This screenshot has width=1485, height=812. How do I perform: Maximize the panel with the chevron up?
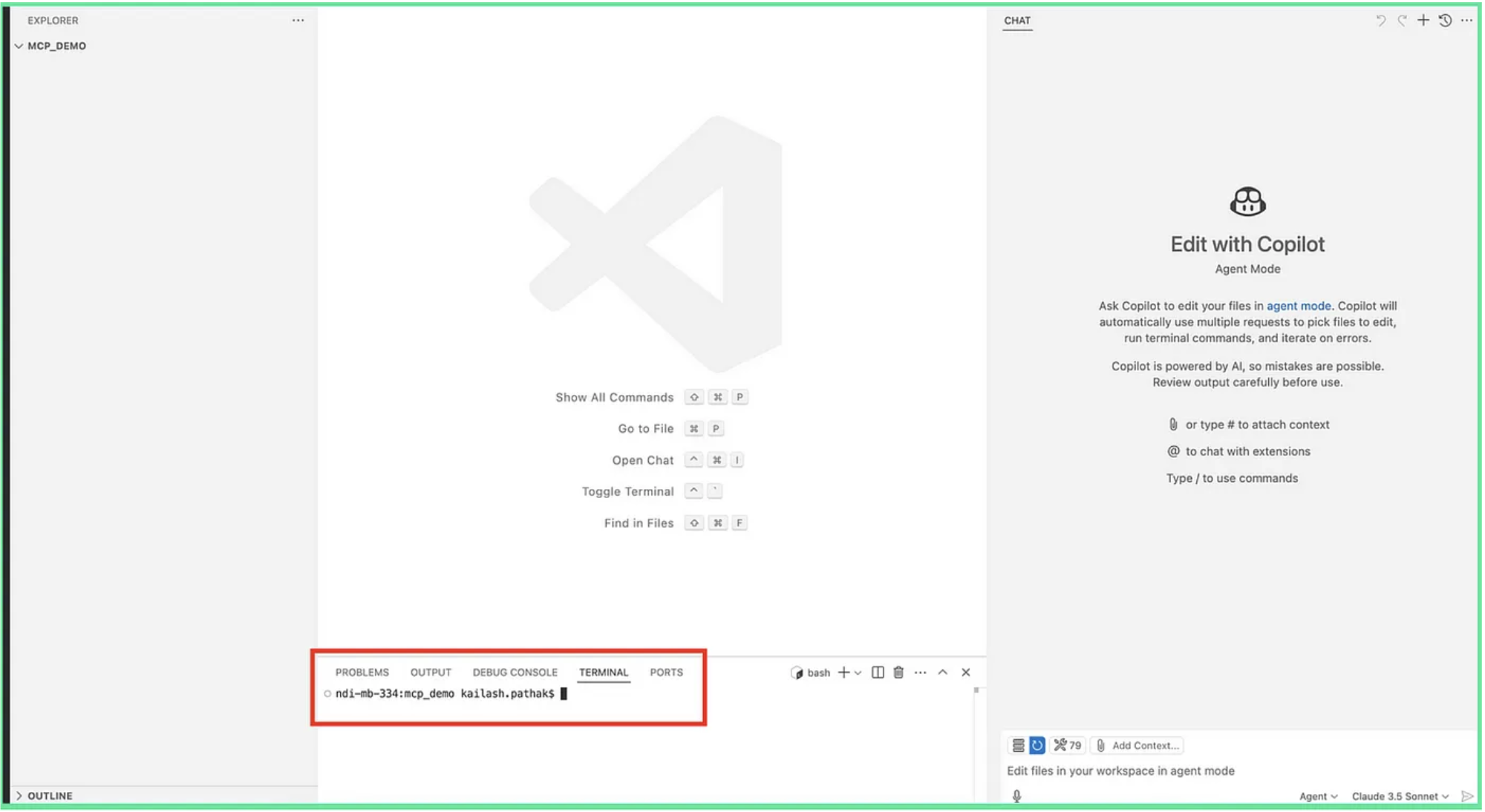click(942, 672)
